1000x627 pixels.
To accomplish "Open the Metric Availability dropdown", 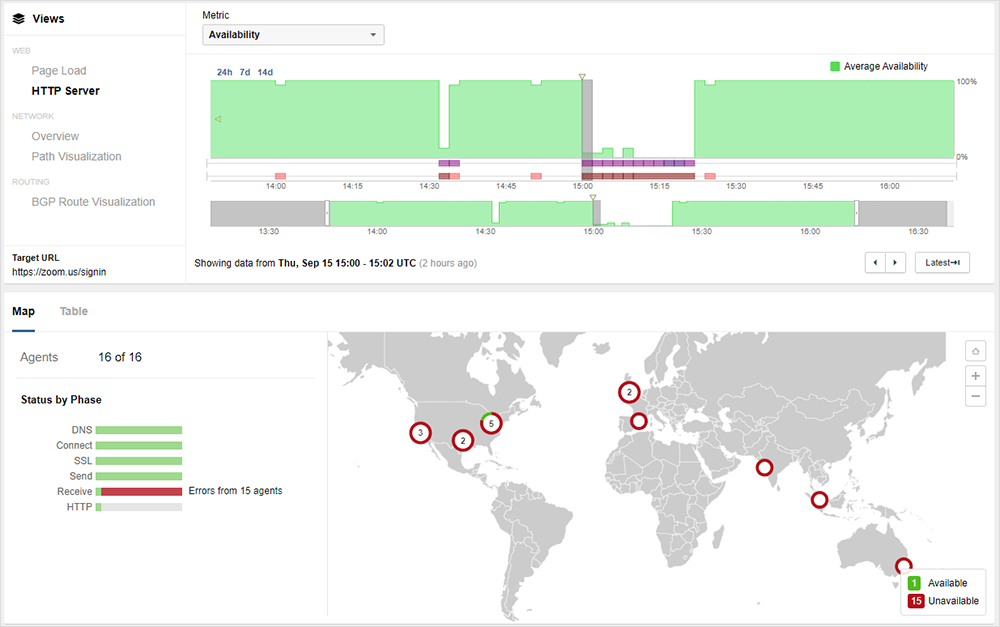I will click(x=293, y=35).
